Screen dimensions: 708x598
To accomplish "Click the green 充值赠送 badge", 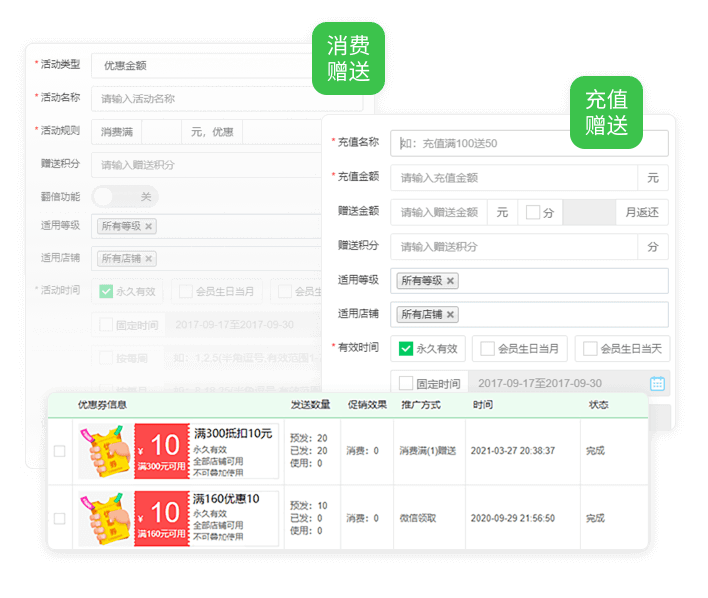I will pyautogui.click(x=606, y=112).
